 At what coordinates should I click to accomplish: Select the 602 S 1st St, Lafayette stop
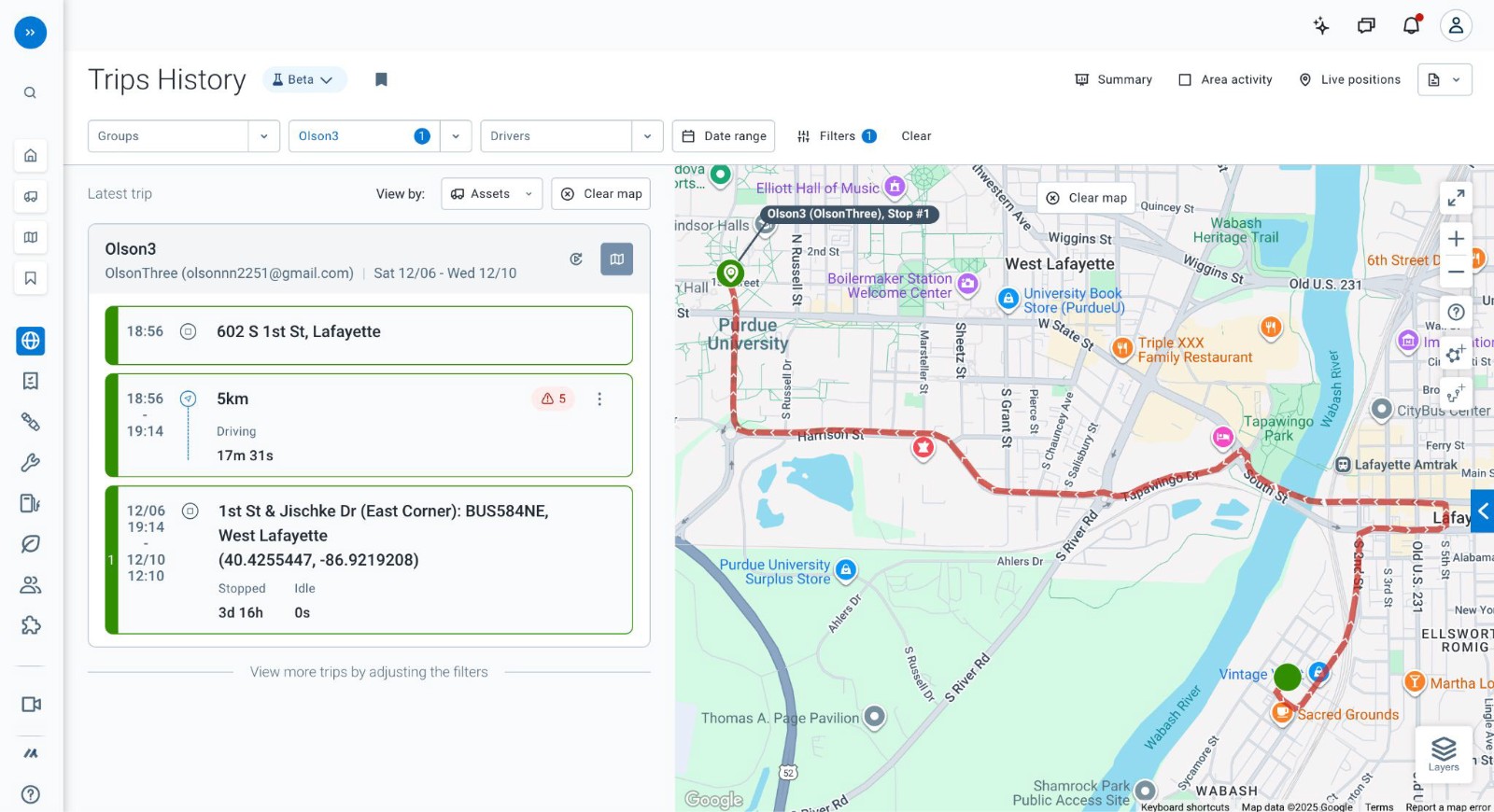pos(369,335)
